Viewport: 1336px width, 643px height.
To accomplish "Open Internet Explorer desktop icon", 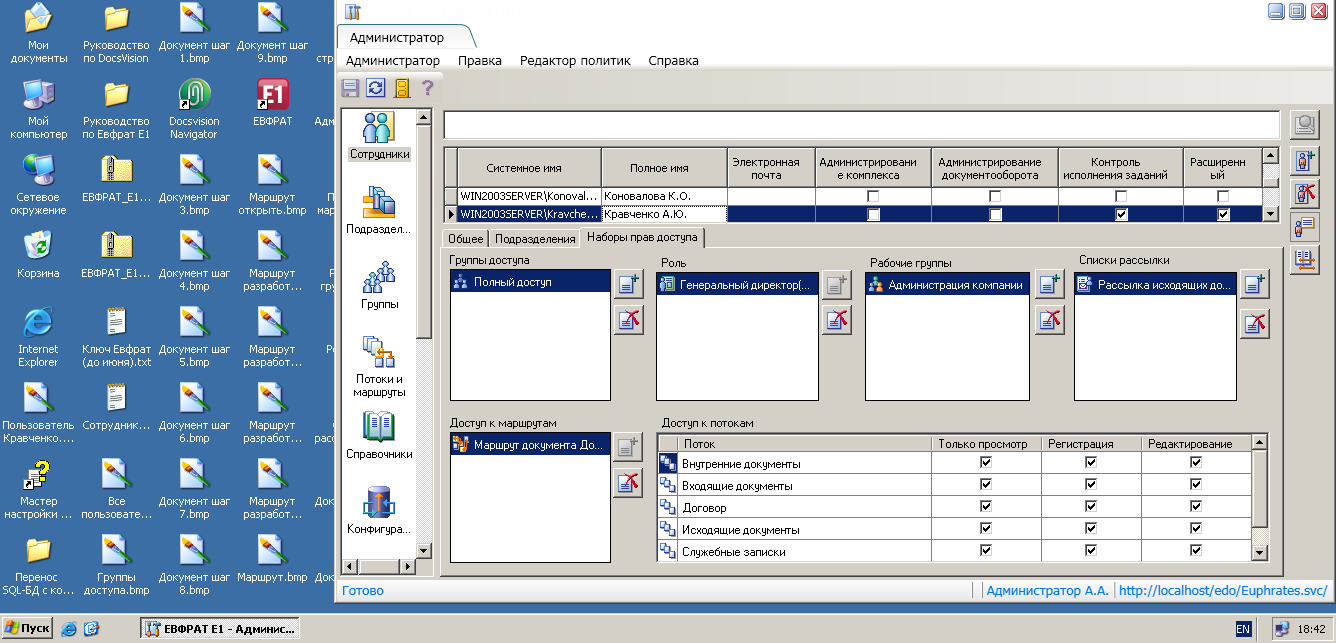I will coord(38,337).
